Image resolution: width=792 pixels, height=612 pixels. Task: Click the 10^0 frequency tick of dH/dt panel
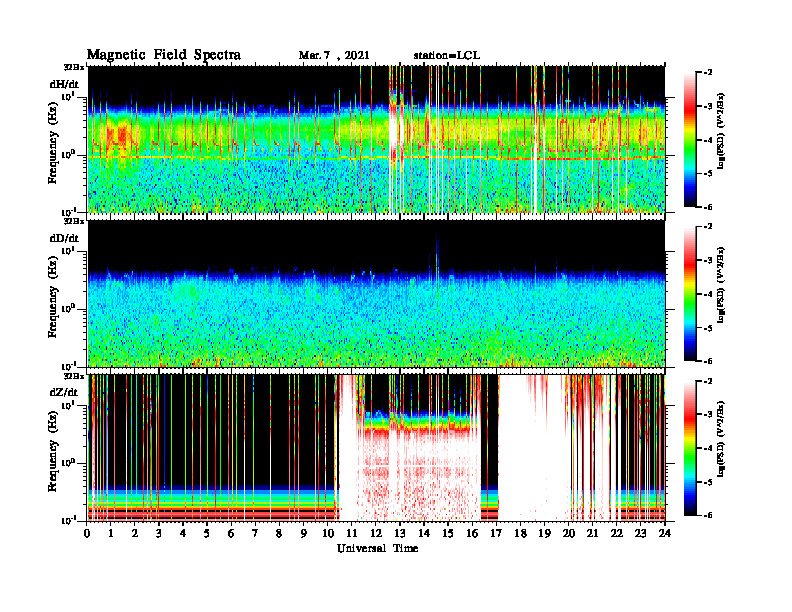[68, 155]
